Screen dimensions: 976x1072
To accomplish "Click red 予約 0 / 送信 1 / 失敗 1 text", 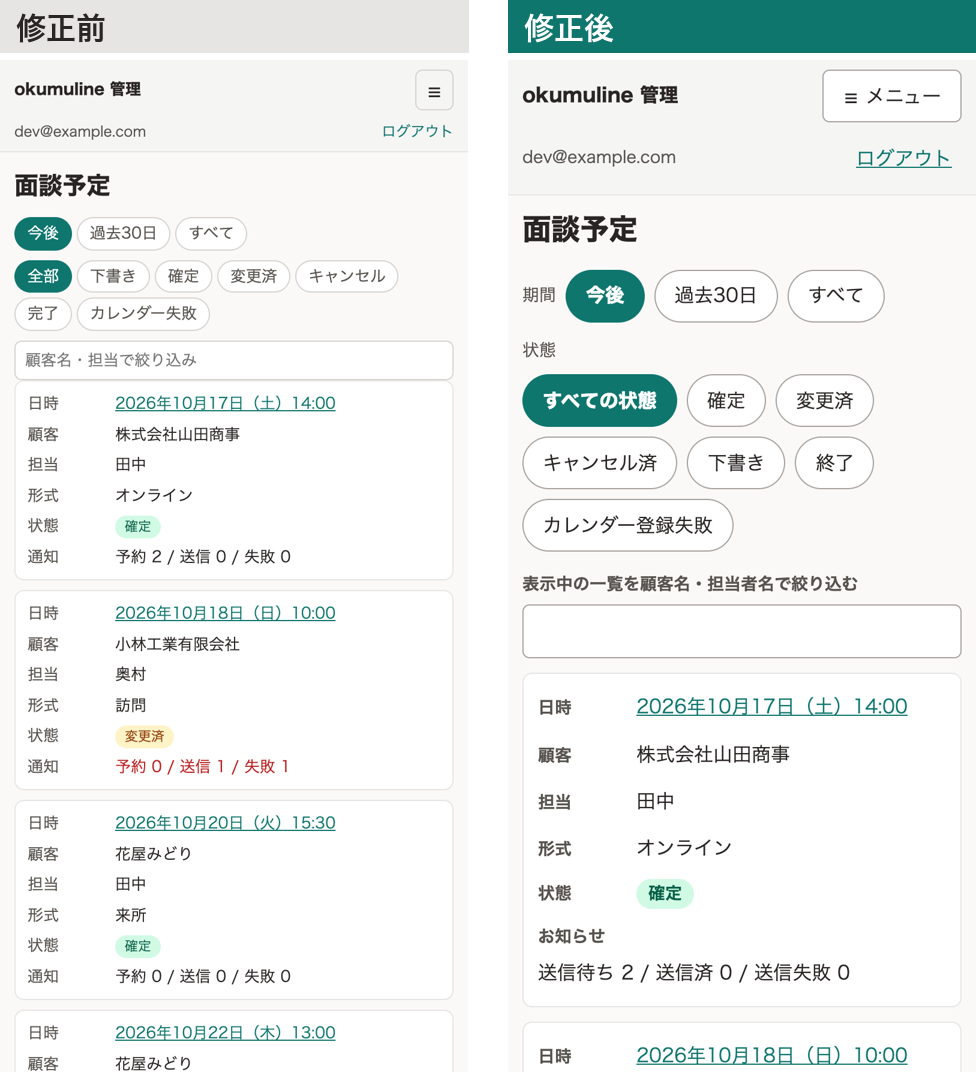I will pos(202,766).
